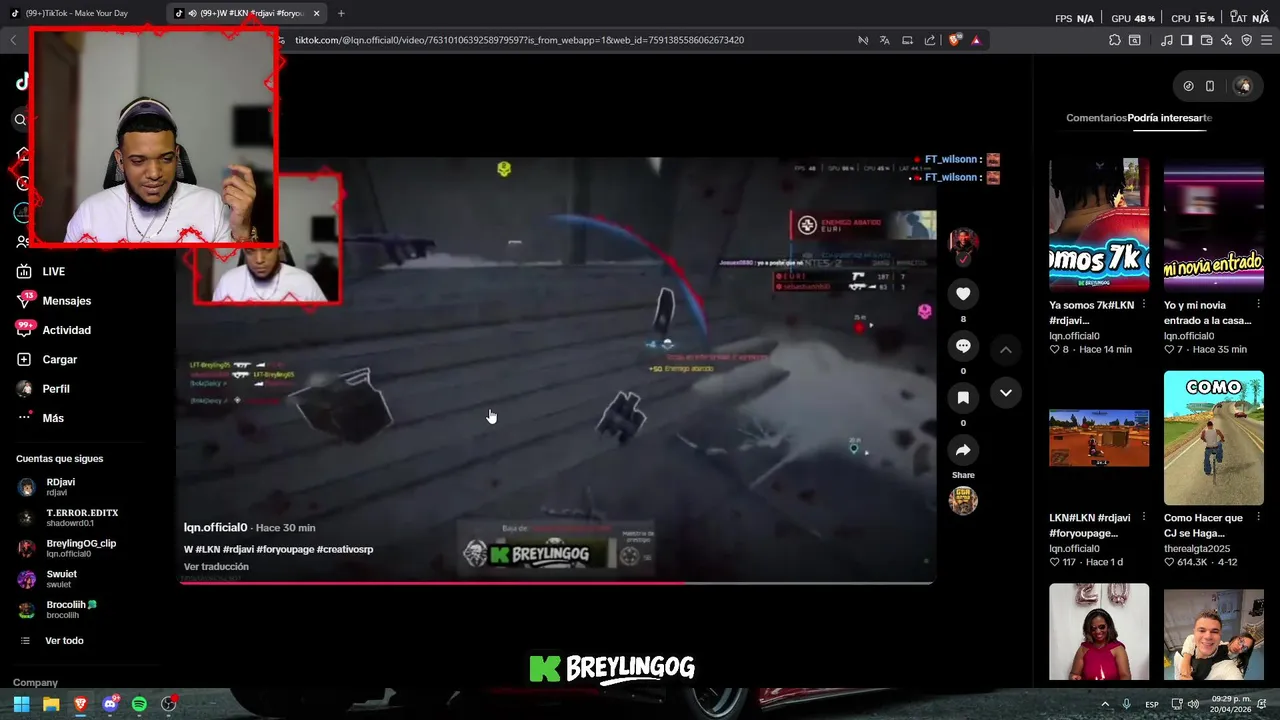Viewport: 1280px width, 720px height.
Task: Click Ver traducción under the caption
Action: coord(216,567)
